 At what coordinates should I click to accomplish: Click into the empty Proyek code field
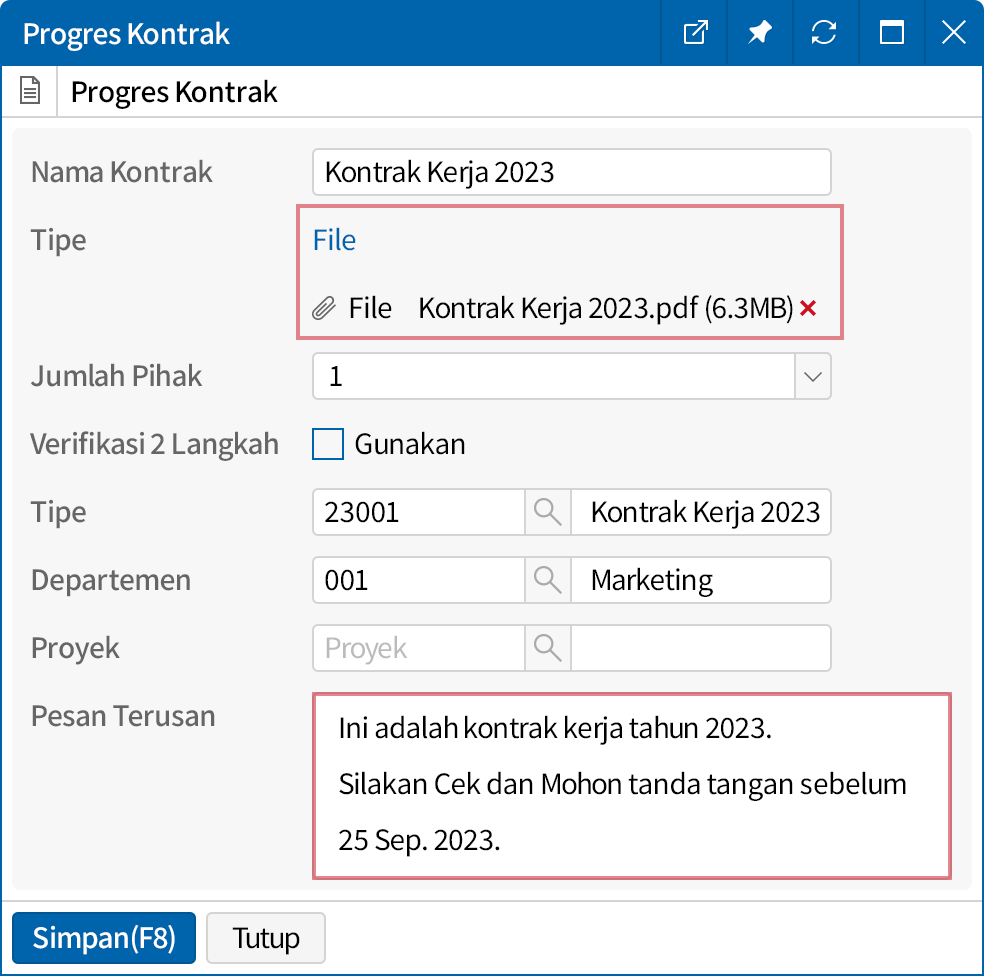coord(418,648)
